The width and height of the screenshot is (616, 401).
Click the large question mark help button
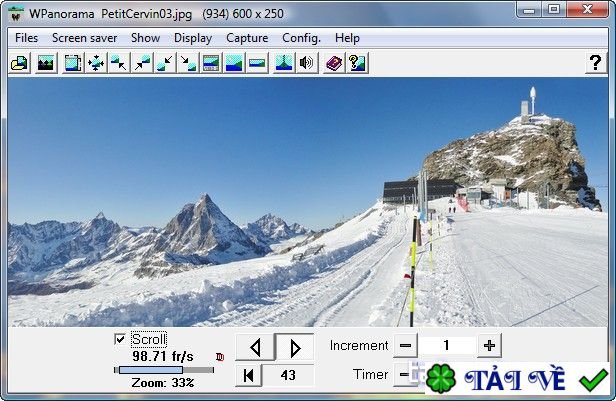point(596,62)
